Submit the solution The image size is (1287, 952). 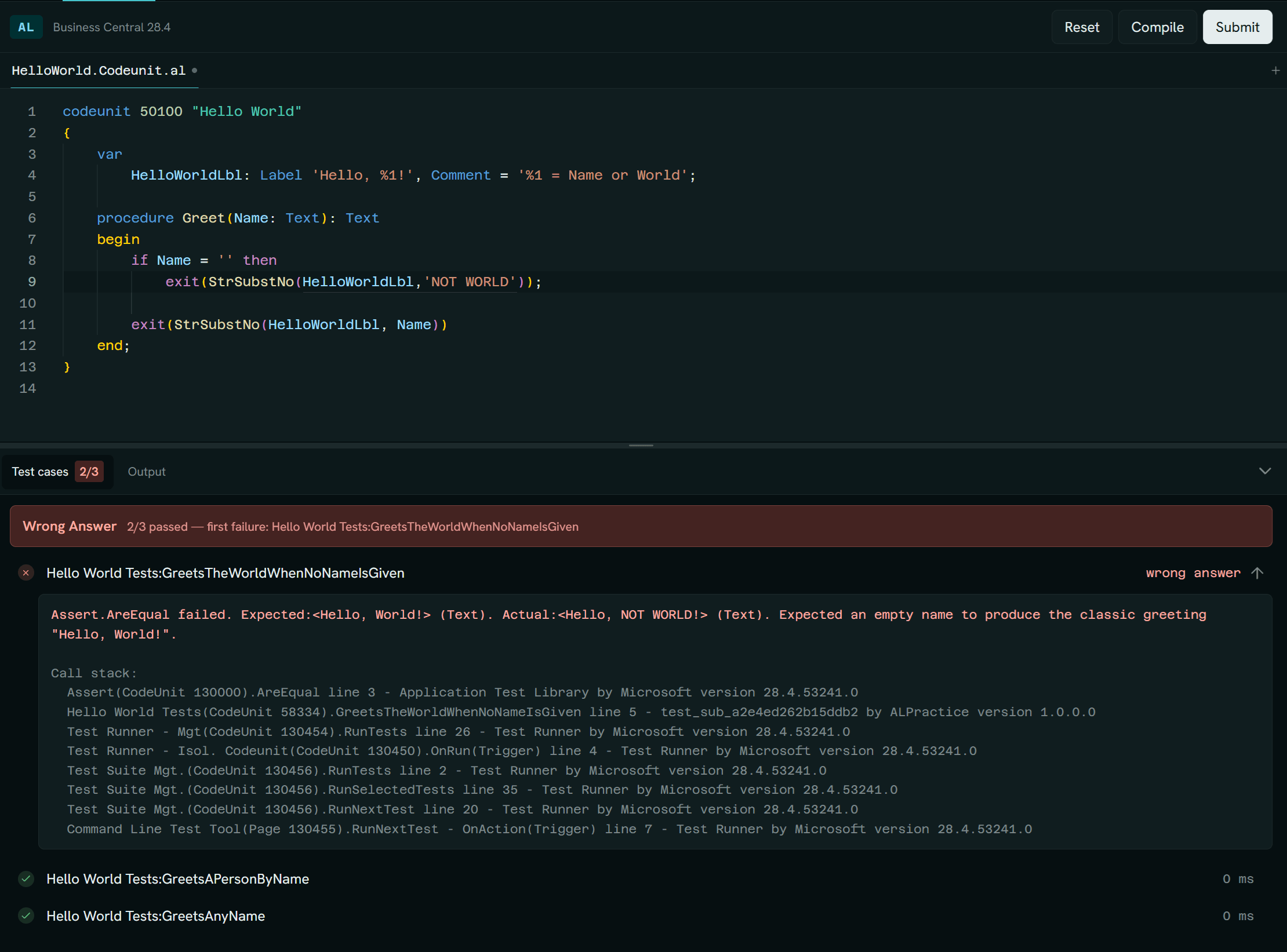1237,27
